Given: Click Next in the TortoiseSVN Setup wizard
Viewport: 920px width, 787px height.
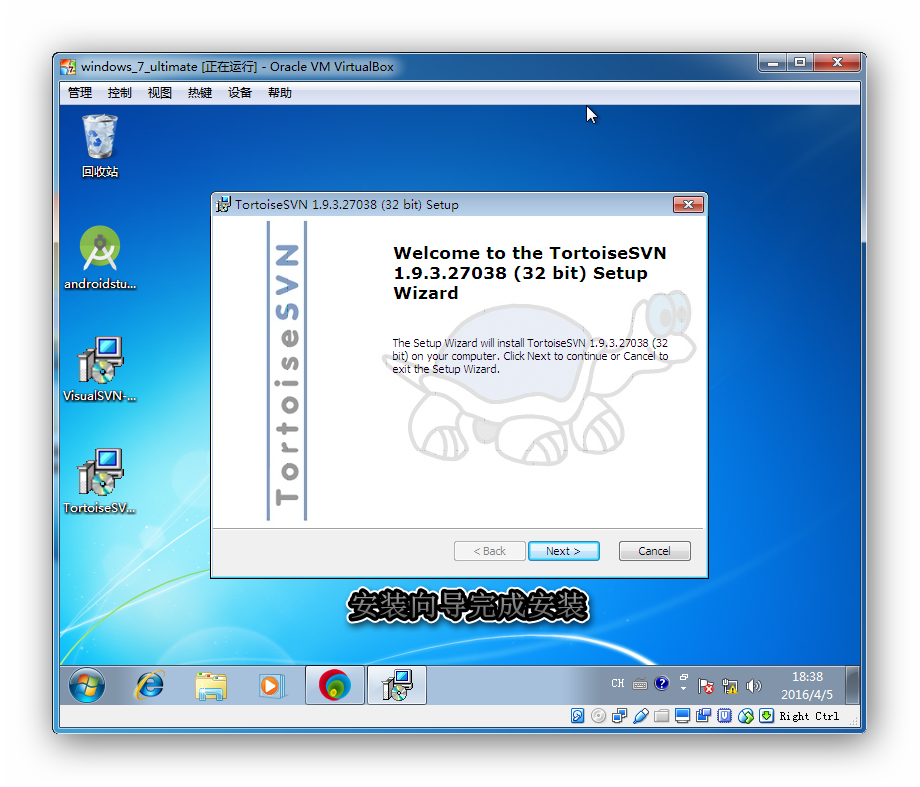Looking at the screenshot, I should (x=563, y=551).
